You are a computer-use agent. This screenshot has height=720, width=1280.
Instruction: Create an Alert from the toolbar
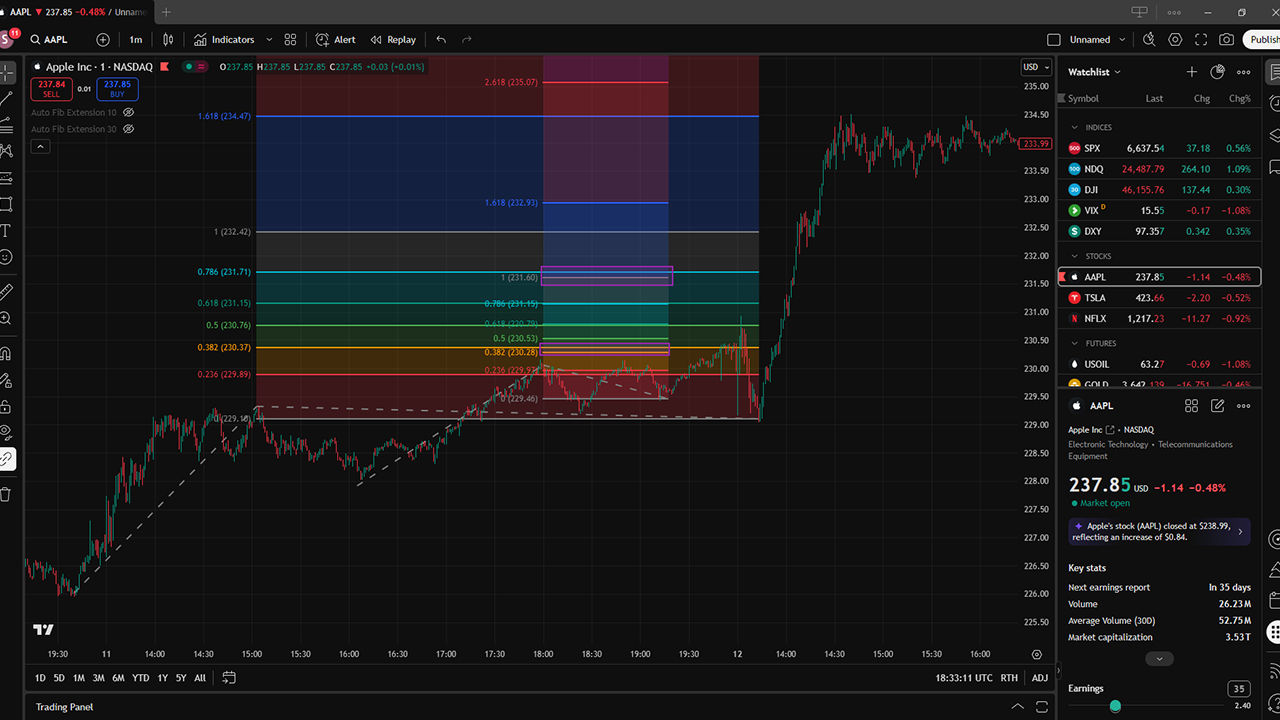point(335,40)
